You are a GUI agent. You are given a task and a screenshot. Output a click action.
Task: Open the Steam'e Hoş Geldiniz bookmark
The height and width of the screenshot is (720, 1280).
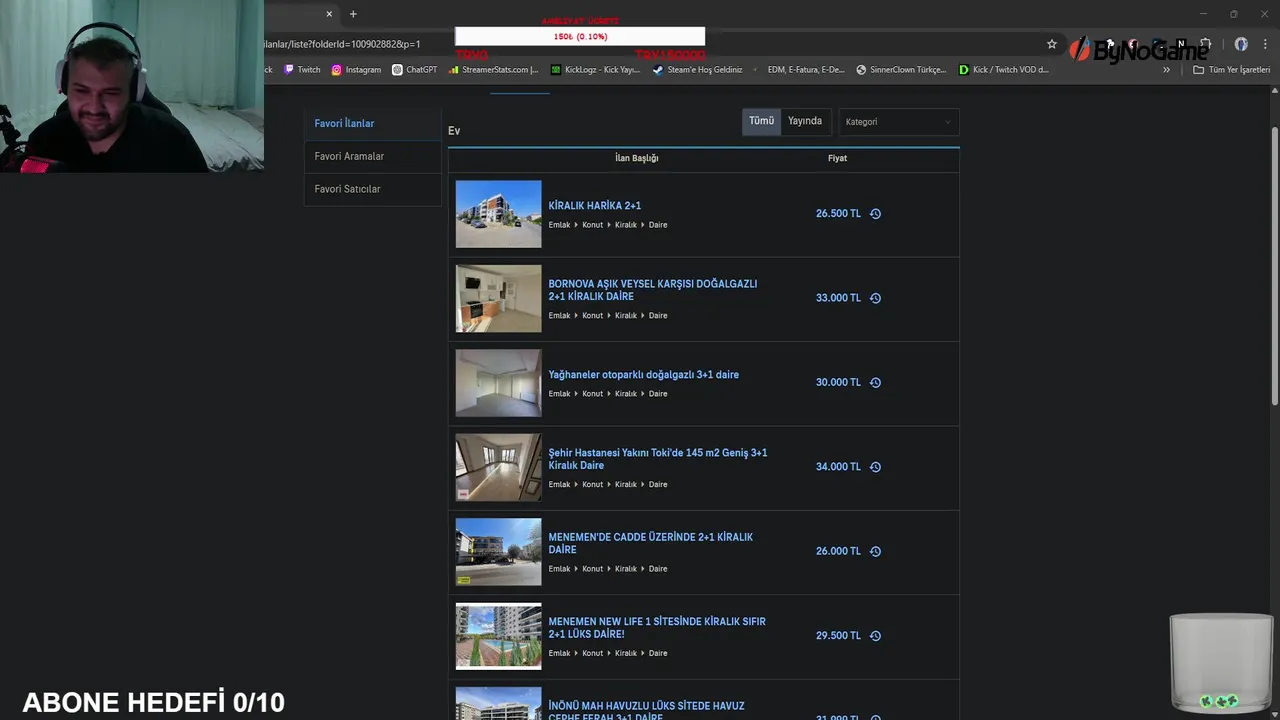pos(698,70)
